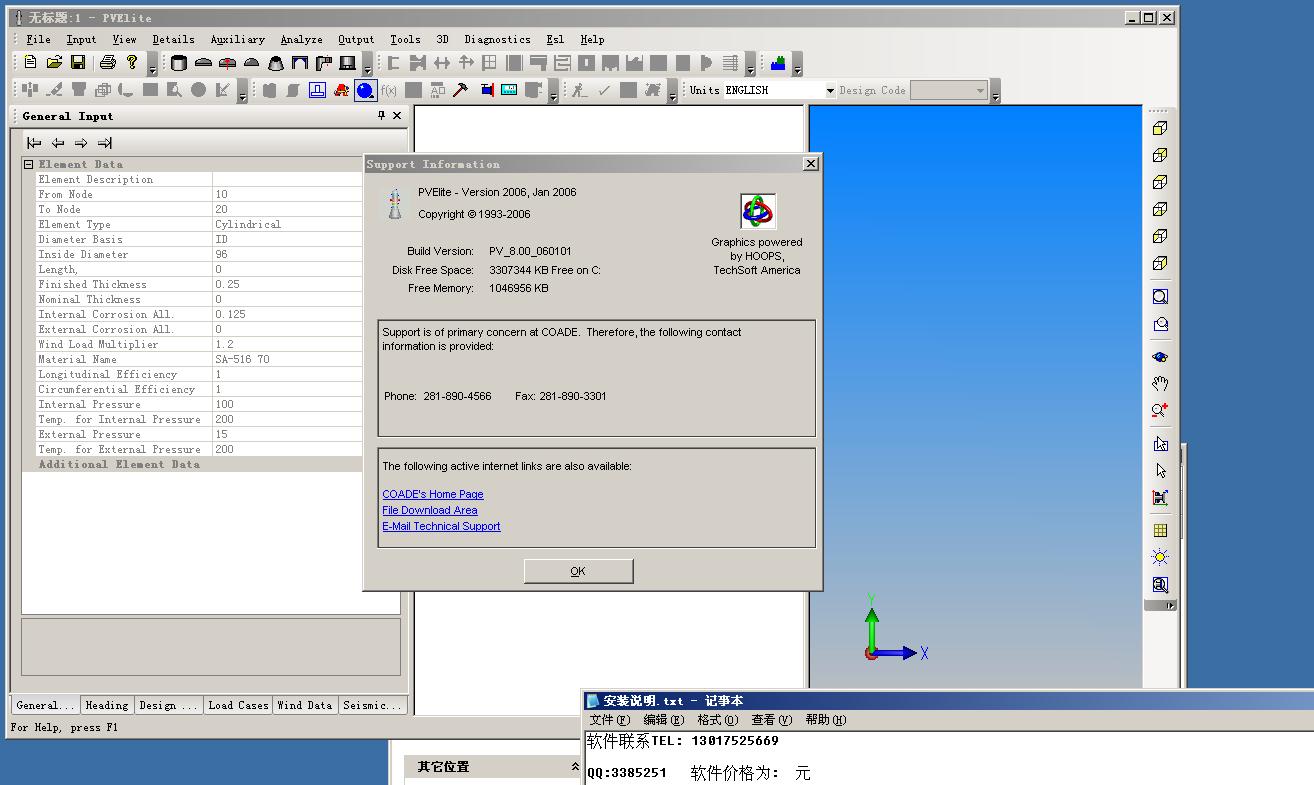Click the Element Type value Cylindrical
The width and height of the screenshot is (1314, 785).
pyautogui.click(x=287, y=224)
